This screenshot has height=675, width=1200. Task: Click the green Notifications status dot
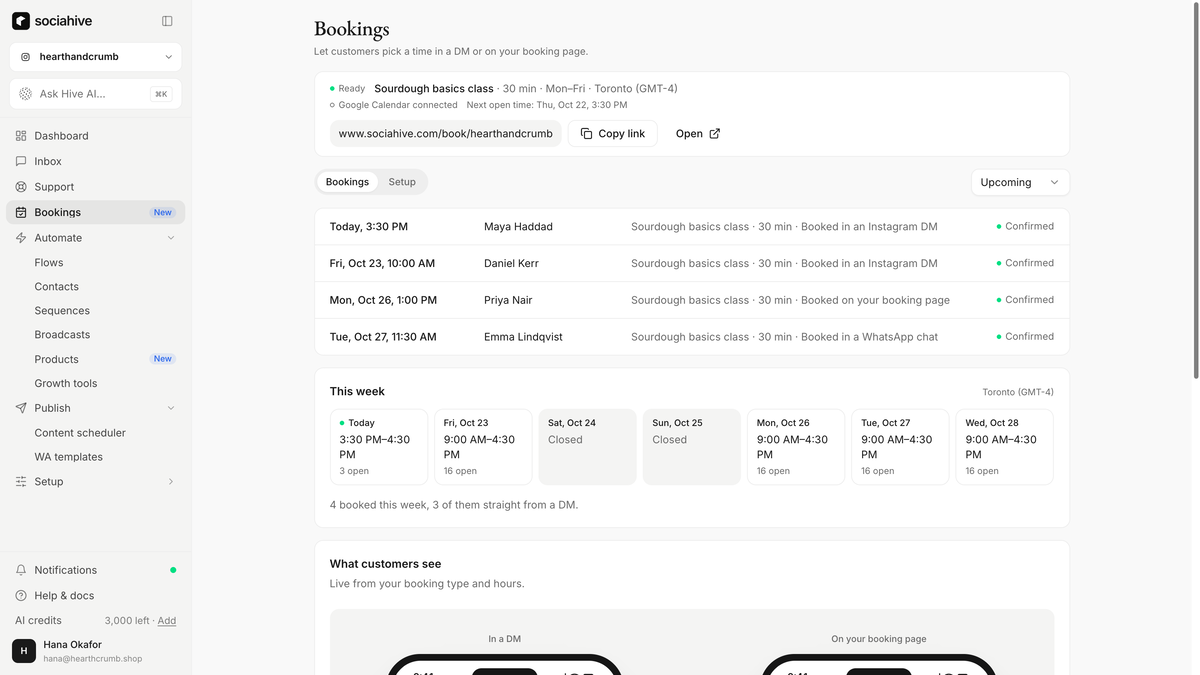point(173,570)
